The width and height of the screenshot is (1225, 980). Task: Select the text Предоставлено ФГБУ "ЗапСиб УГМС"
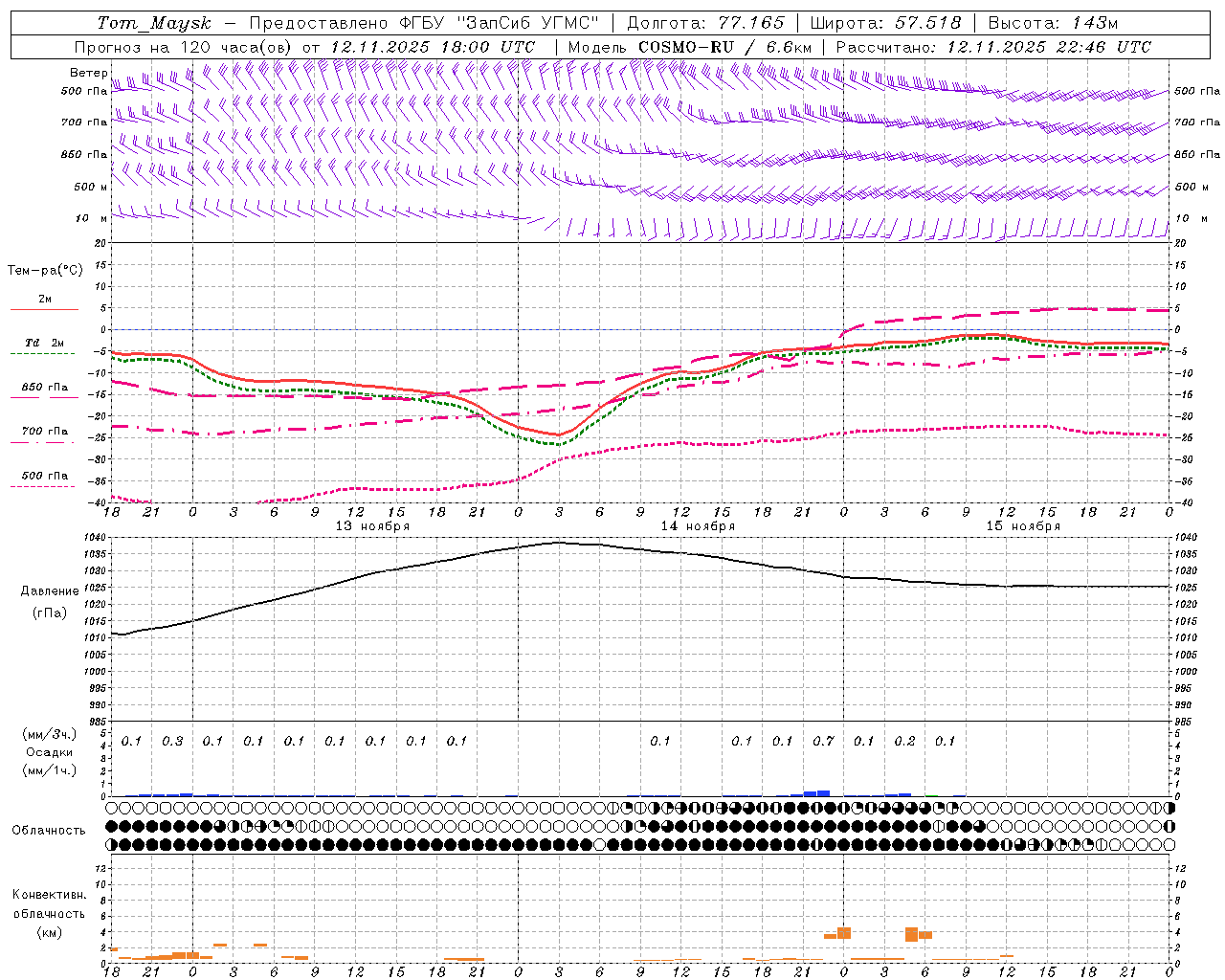point(423,23)
